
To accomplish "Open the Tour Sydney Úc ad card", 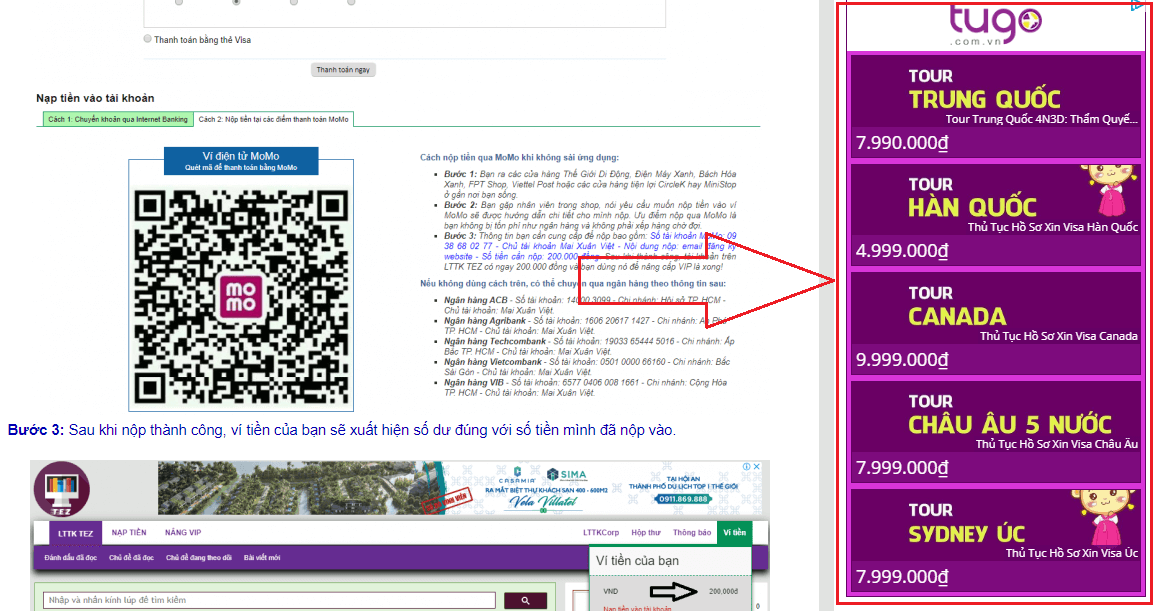I will point(995,539).
